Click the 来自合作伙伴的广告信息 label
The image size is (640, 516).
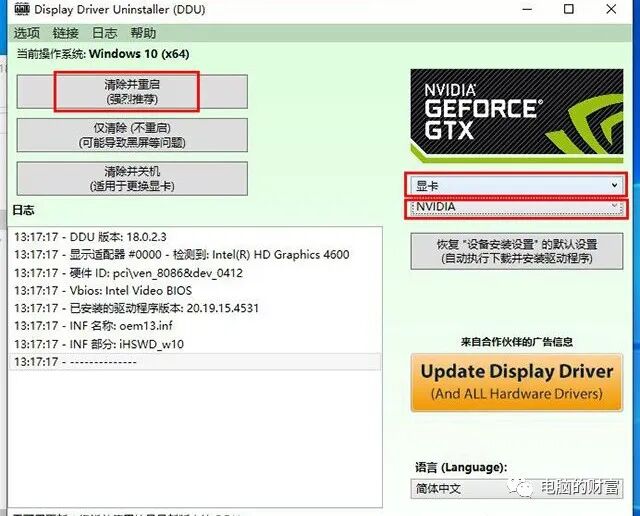(x=517, y=342)
